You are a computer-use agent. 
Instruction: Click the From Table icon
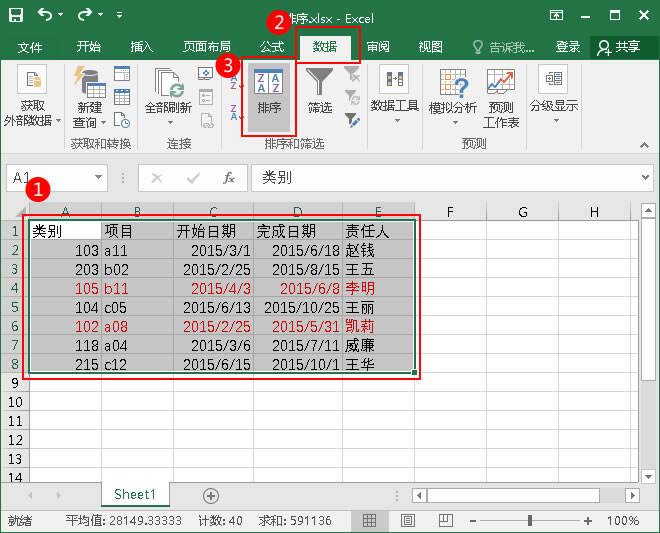coord(122,97)
